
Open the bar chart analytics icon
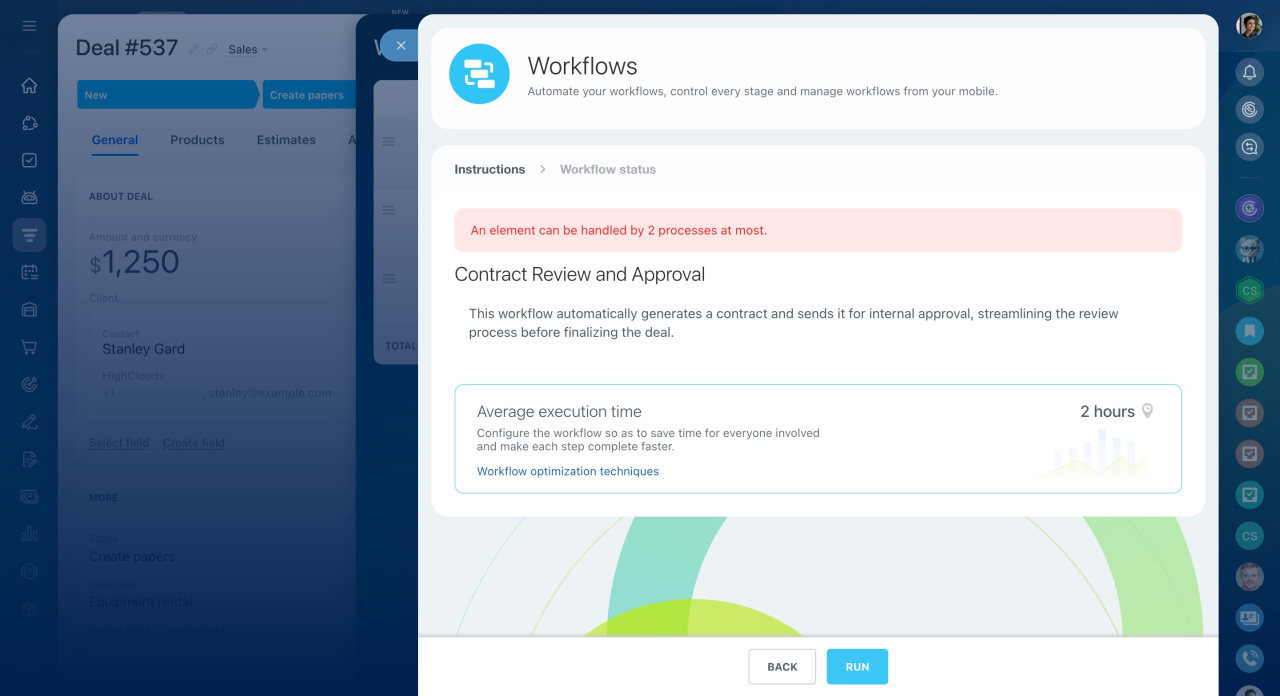coord(29,534)
